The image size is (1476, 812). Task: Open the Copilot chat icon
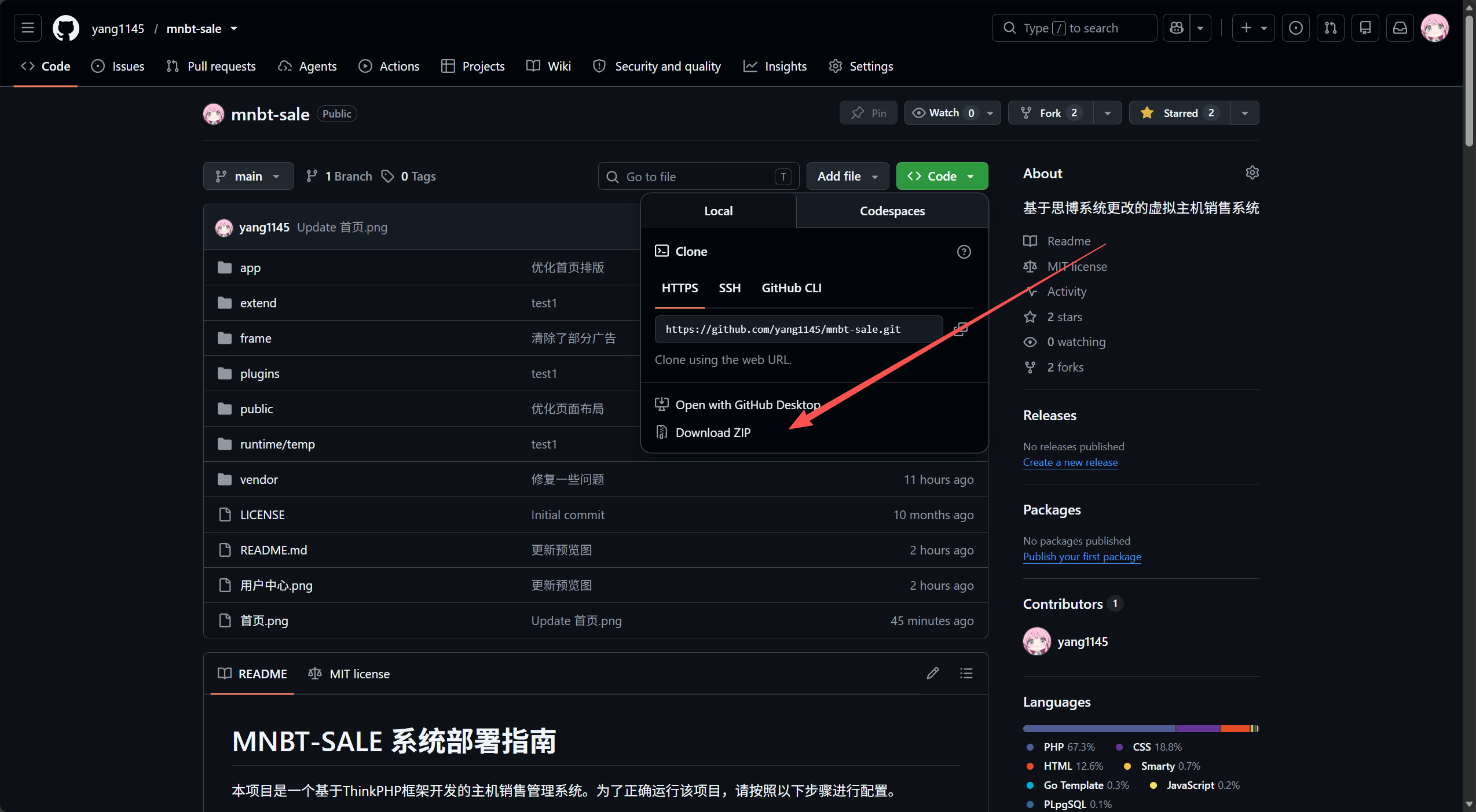[x=1176, y=28]
